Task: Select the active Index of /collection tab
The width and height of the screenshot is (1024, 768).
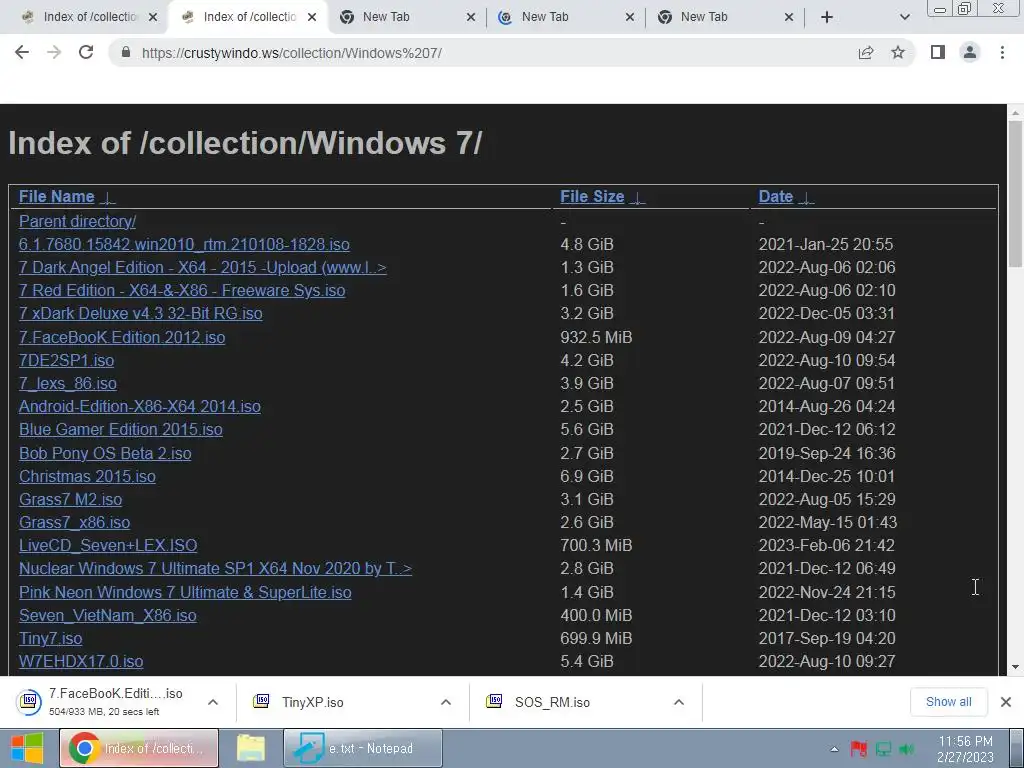Action: pos(248,17)
